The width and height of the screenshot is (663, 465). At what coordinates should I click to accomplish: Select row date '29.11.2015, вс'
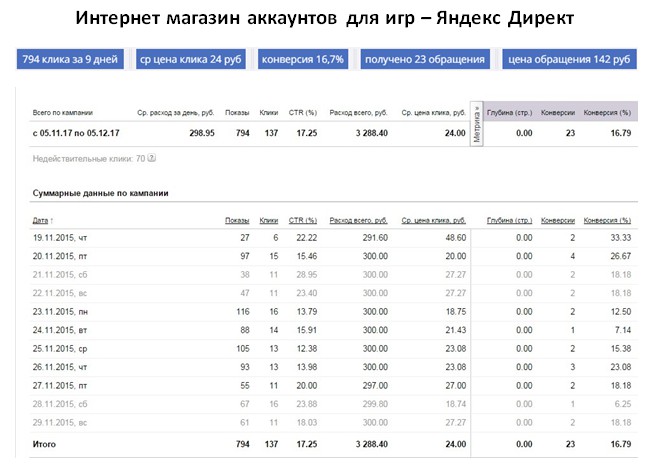click(60, 423)
